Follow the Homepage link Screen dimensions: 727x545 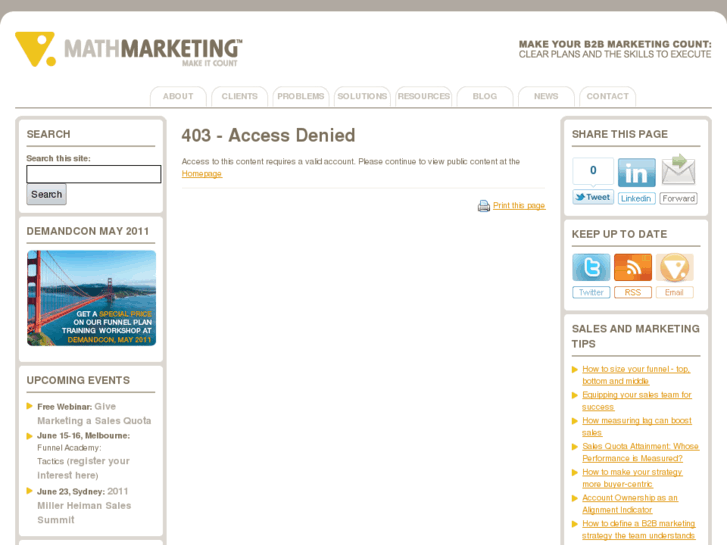[202, 173]
